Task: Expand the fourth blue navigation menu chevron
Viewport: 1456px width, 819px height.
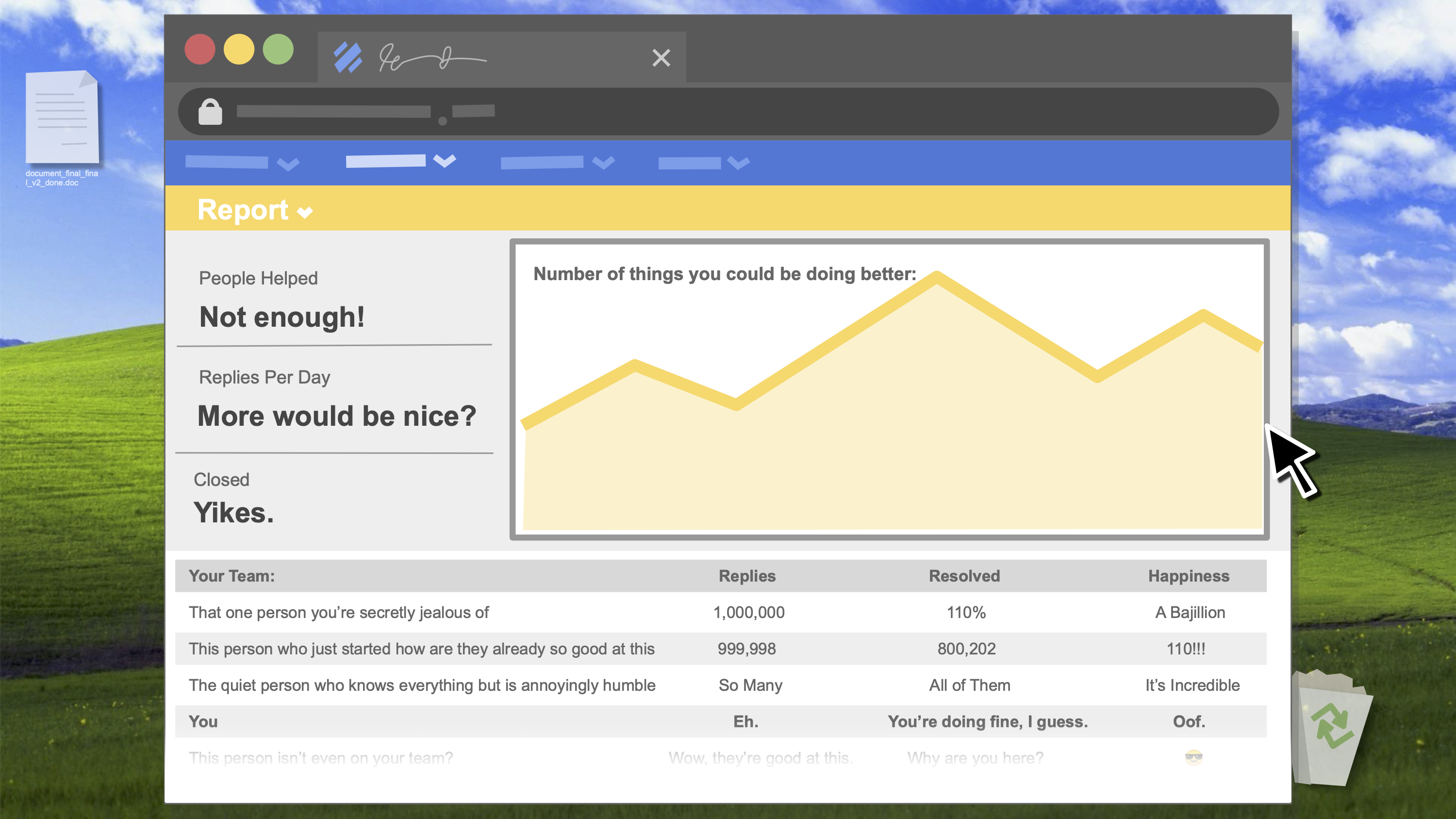Action: click(739, 163)
